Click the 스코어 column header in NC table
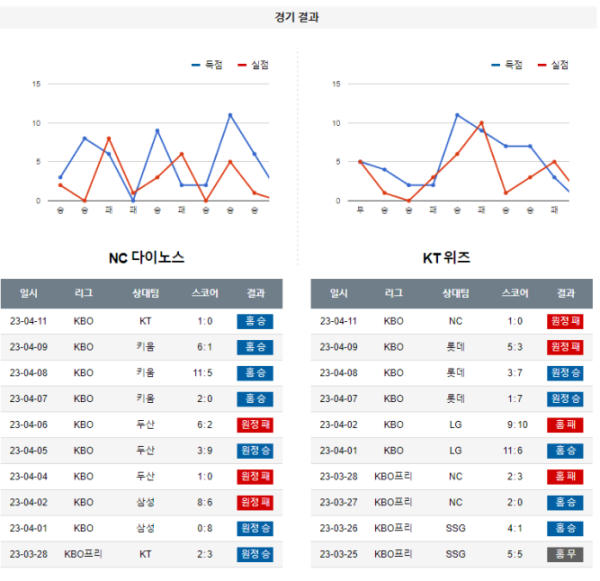Screen dimensions: 600x581 click(205, 294)
